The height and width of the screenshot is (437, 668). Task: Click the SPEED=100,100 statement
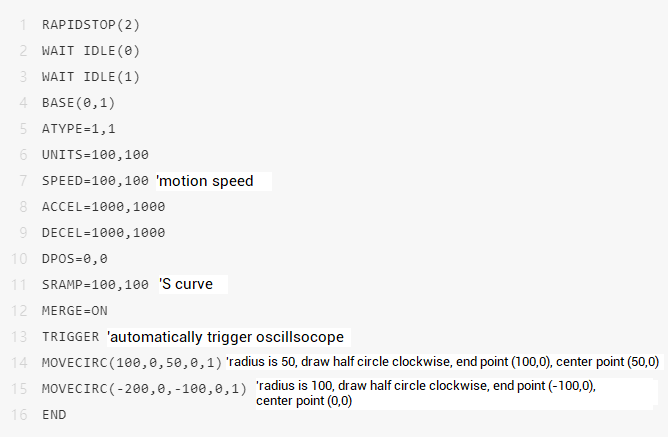pos(95,180)
